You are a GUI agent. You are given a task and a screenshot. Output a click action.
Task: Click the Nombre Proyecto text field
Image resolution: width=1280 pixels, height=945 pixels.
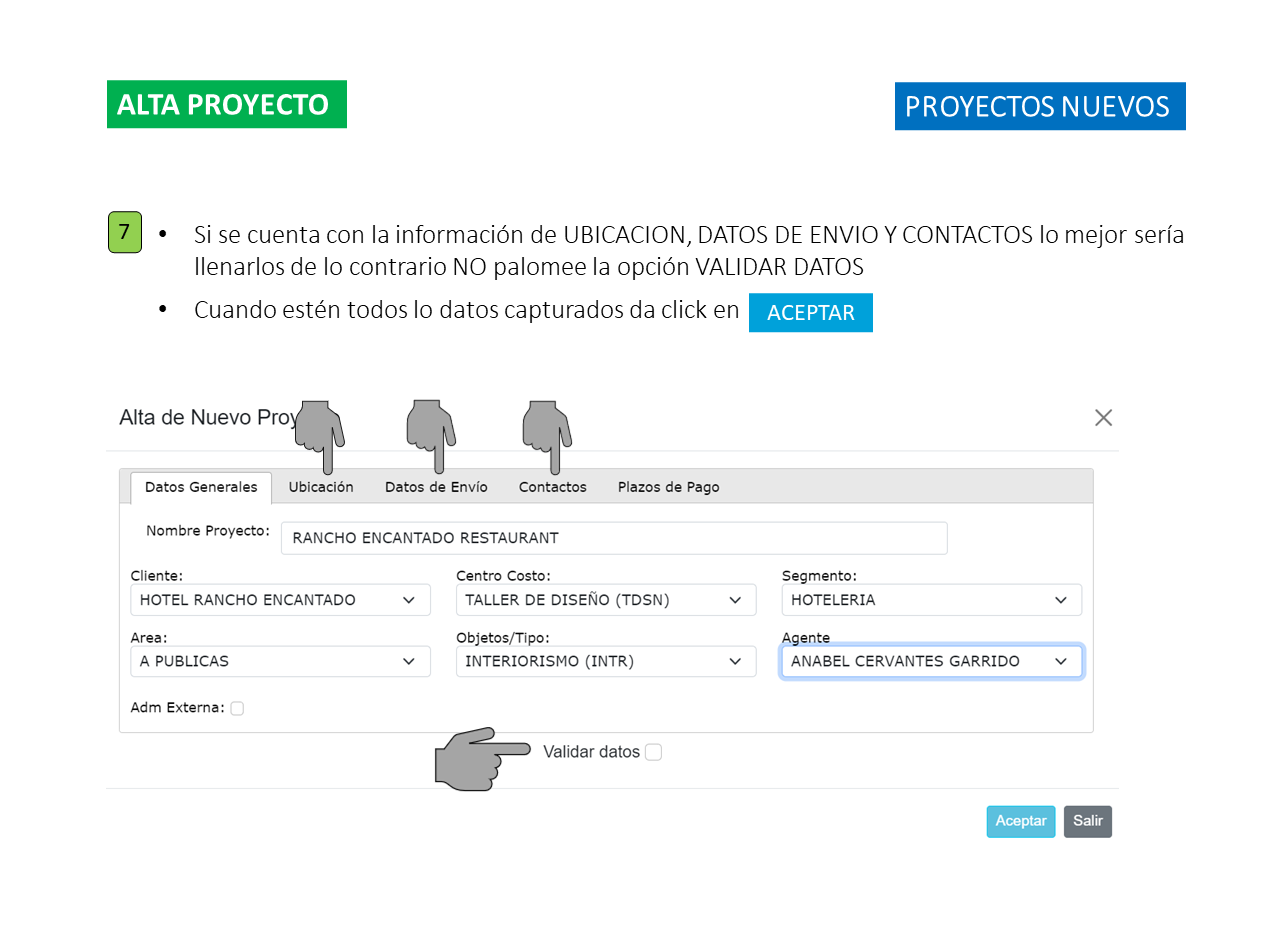(613, 538)
